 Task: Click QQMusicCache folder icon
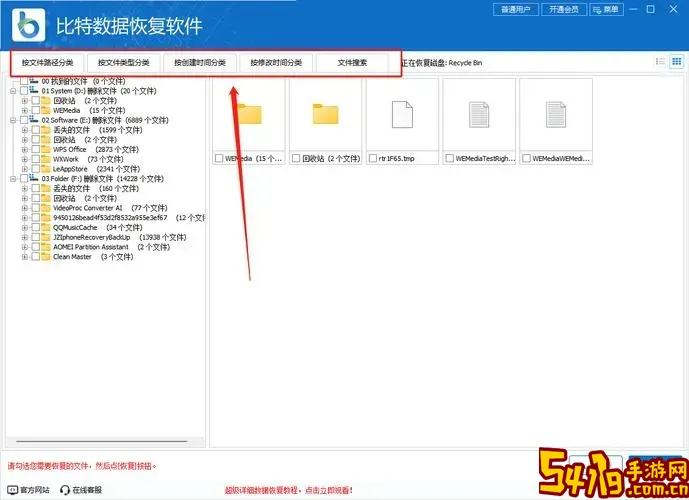(46, 227)
